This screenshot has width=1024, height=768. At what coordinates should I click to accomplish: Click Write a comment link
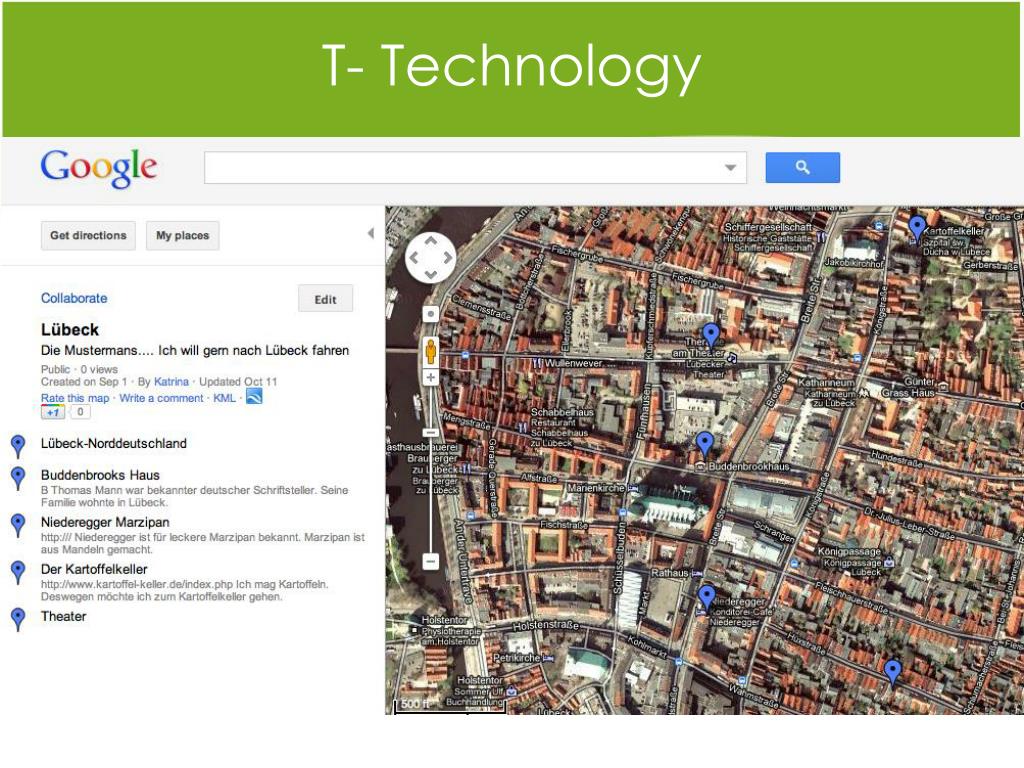[161, 398]
